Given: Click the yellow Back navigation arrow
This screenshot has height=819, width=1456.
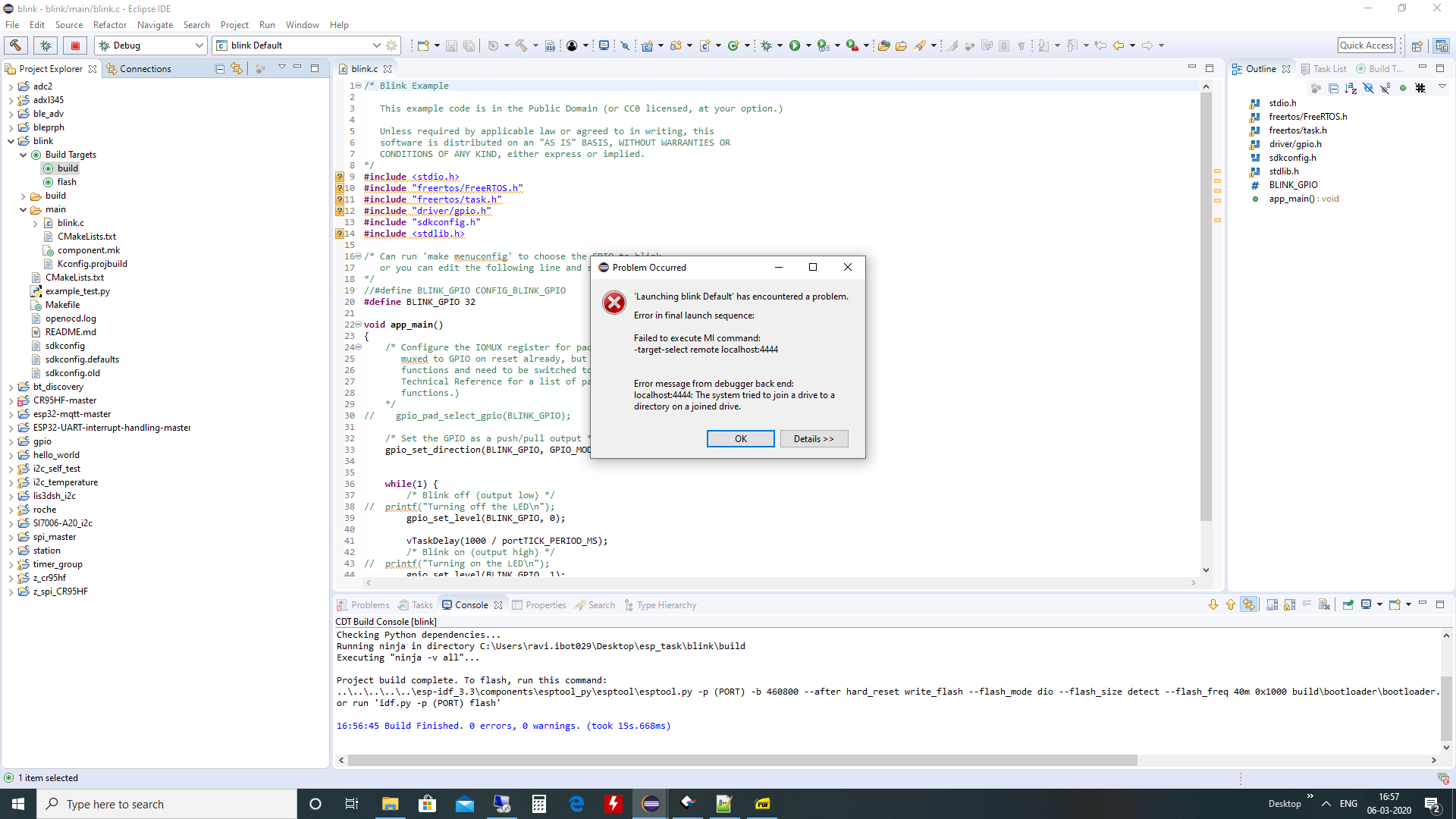Looking at the screenshot, I should click(1118, 45).
